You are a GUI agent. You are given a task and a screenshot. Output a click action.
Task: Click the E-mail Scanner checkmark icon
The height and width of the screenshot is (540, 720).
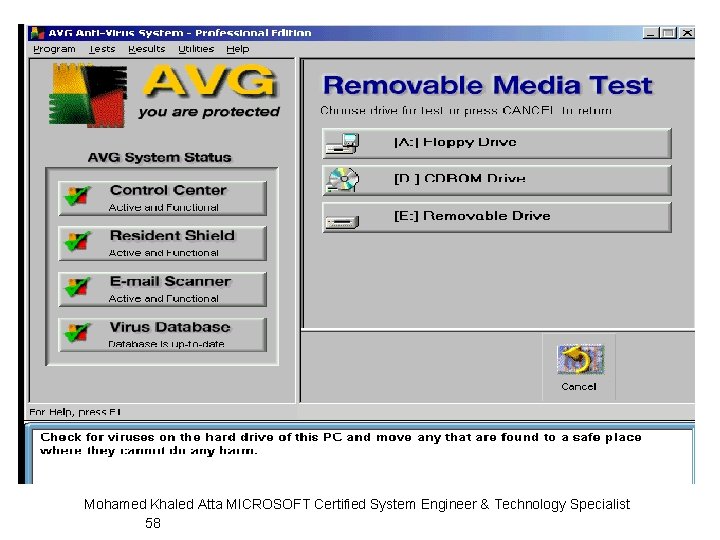pos(77,287)
